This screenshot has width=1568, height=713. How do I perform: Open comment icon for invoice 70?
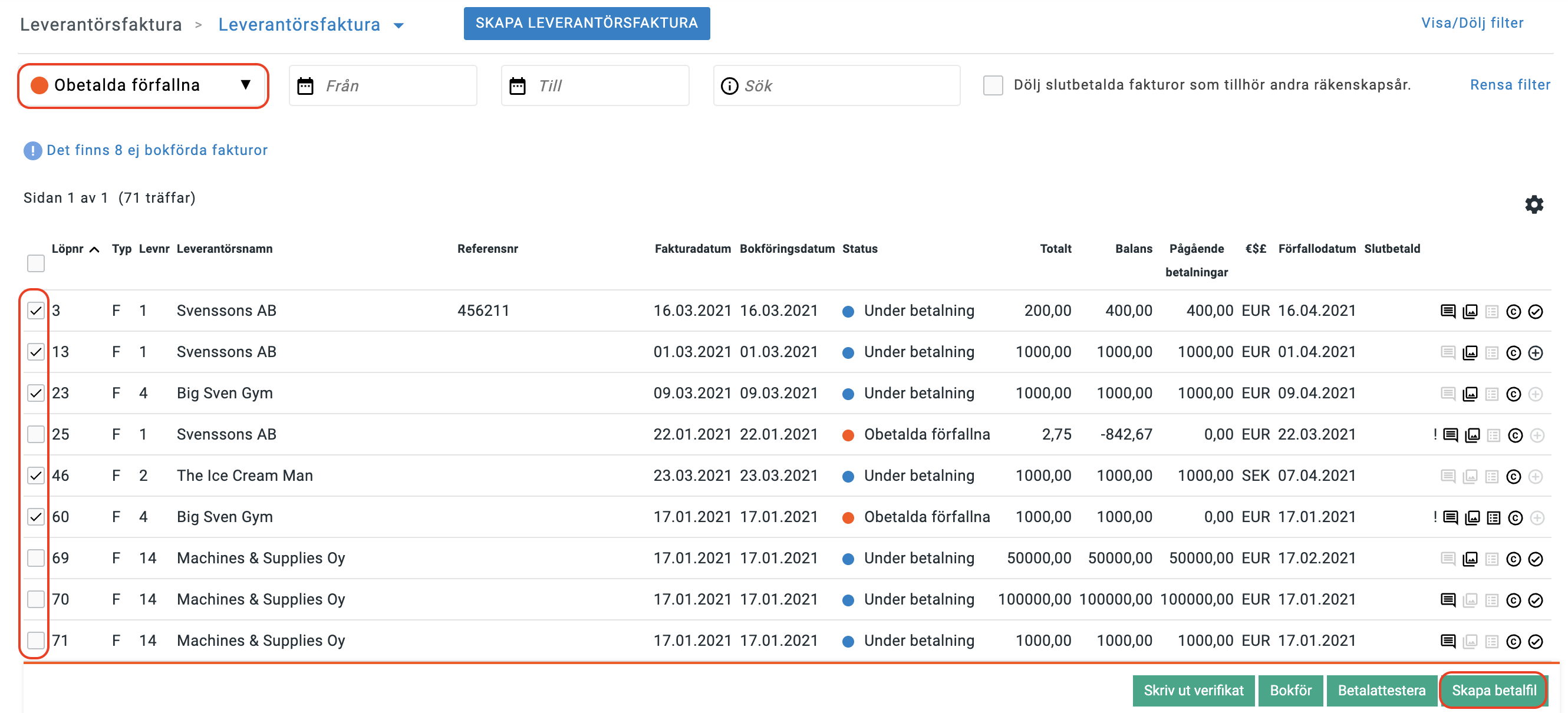(1448, 600)
